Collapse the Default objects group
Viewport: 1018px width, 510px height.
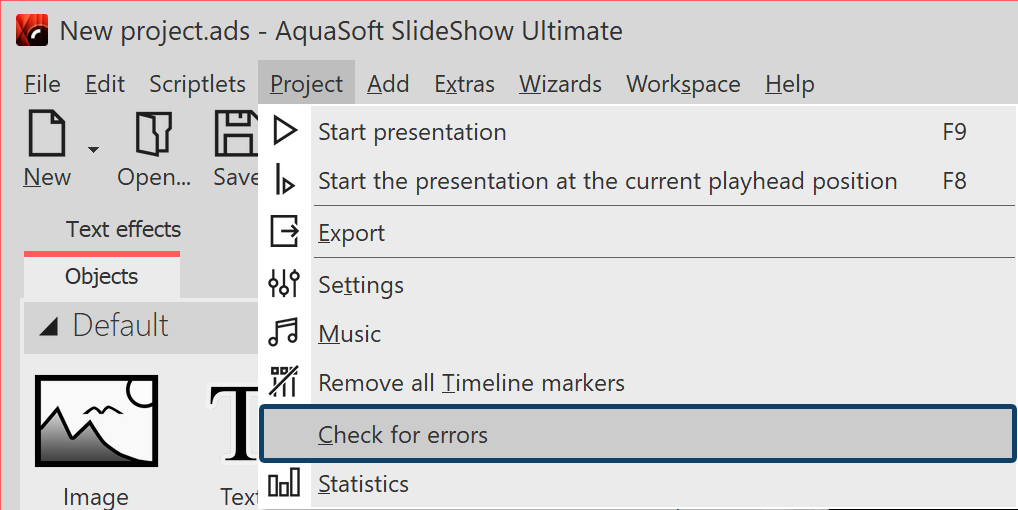tap(50, 326)
